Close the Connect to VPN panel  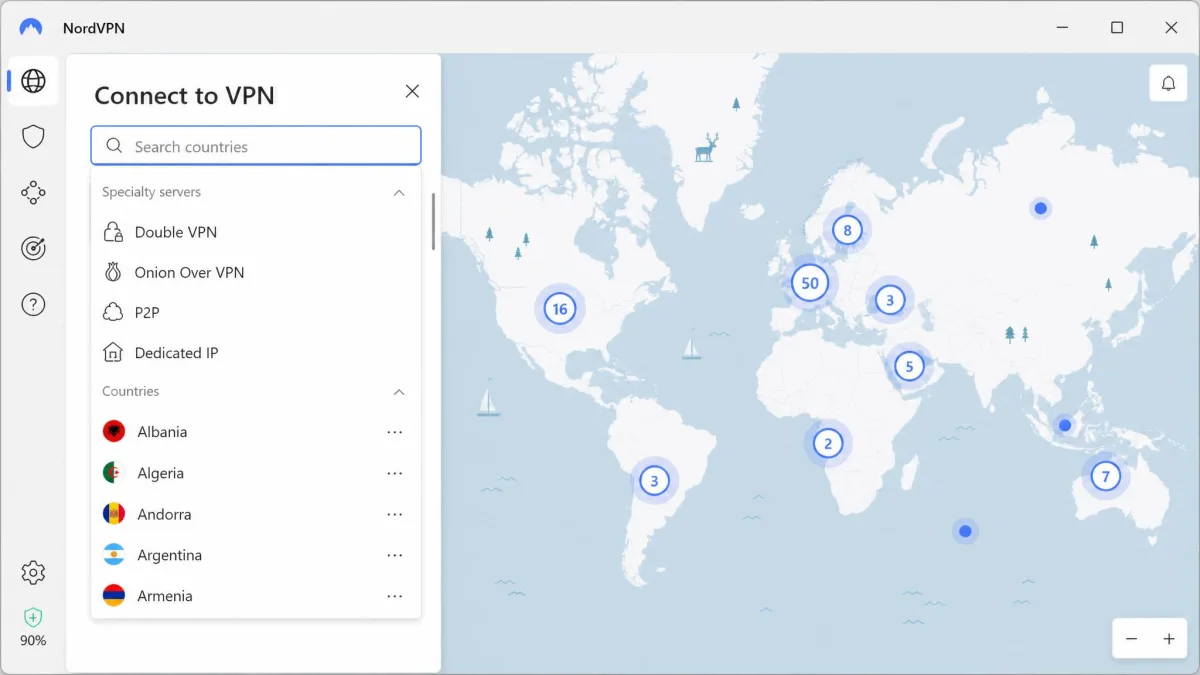pos(412,91)
